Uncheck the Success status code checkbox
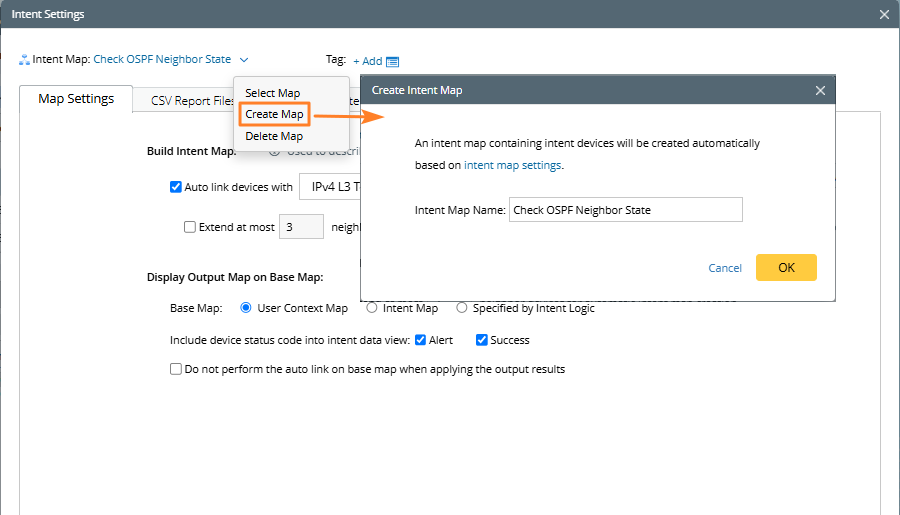Viewport: 900px width, 515px height. pyautogui.click(x=482, y=340)
